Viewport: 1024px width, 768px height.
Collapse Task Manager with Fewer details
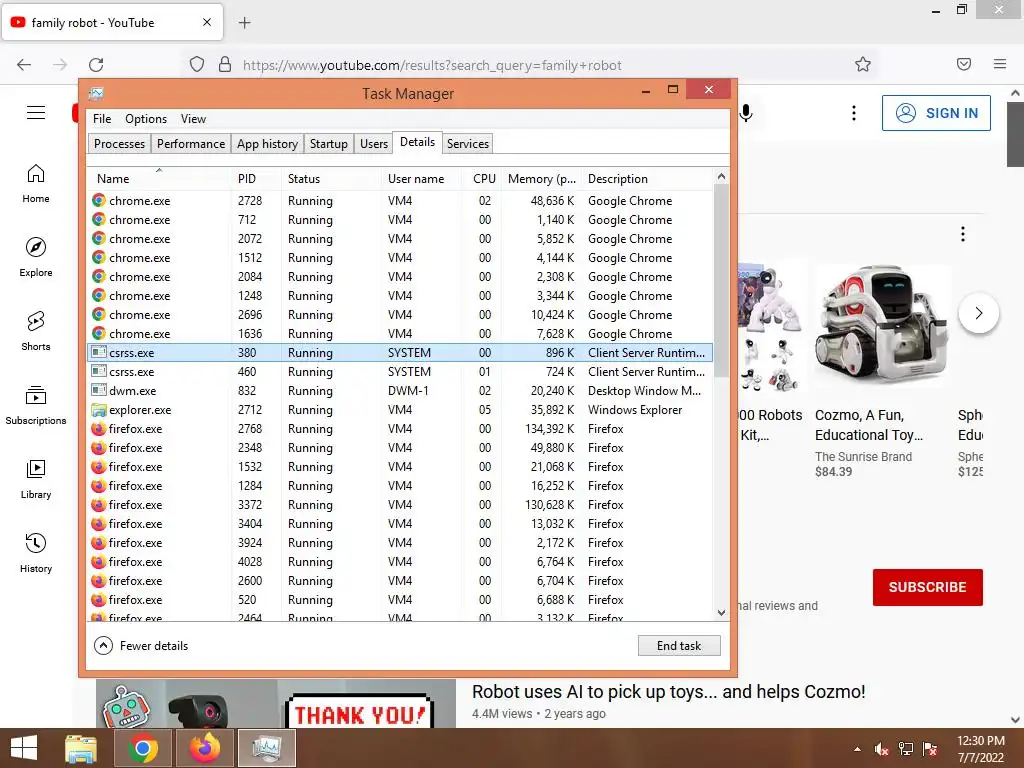coord(141,646)
